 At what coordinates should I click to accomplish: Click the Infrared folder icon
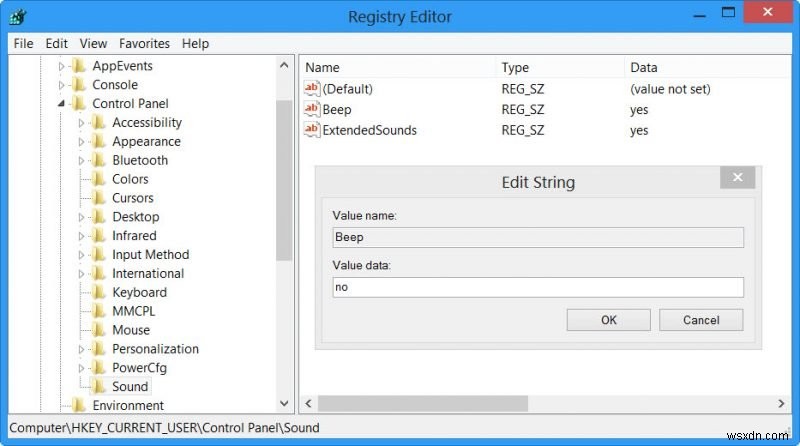pos(99,236)
